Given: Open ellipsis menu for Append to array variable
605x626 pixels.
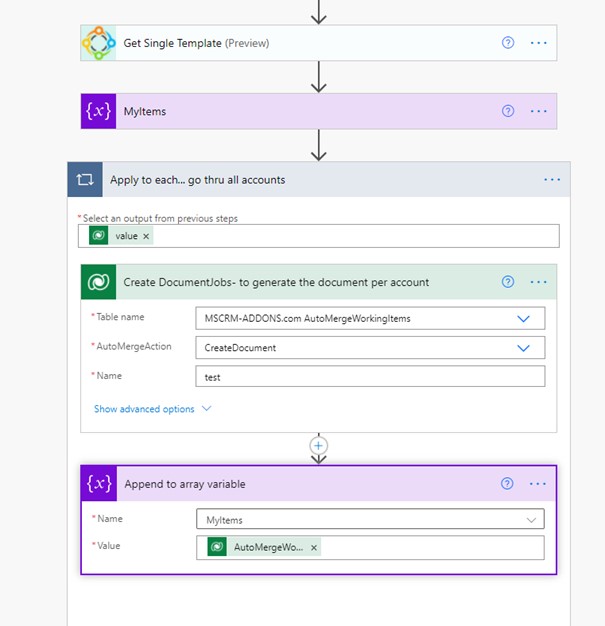Looking at the screenshot, I should coord(538,483).
